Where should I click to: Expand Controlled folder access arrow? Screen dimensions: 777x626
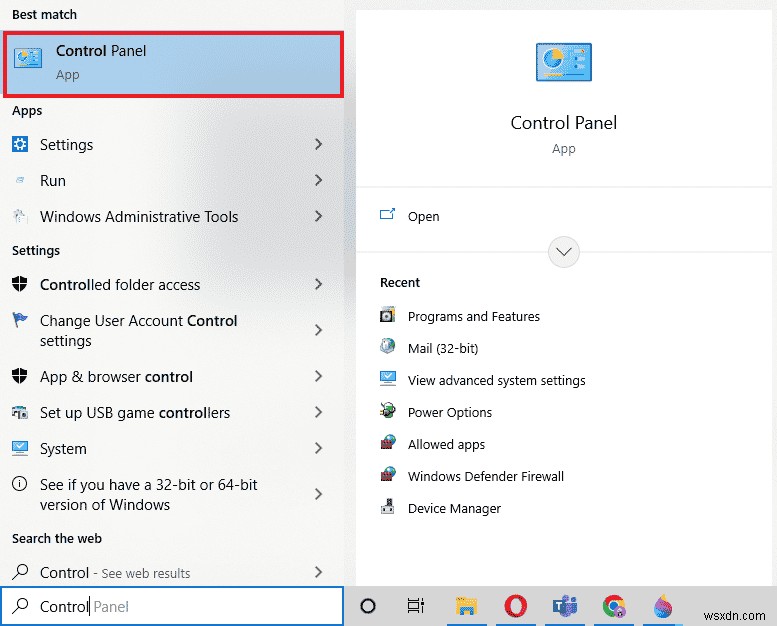[319, 284]
